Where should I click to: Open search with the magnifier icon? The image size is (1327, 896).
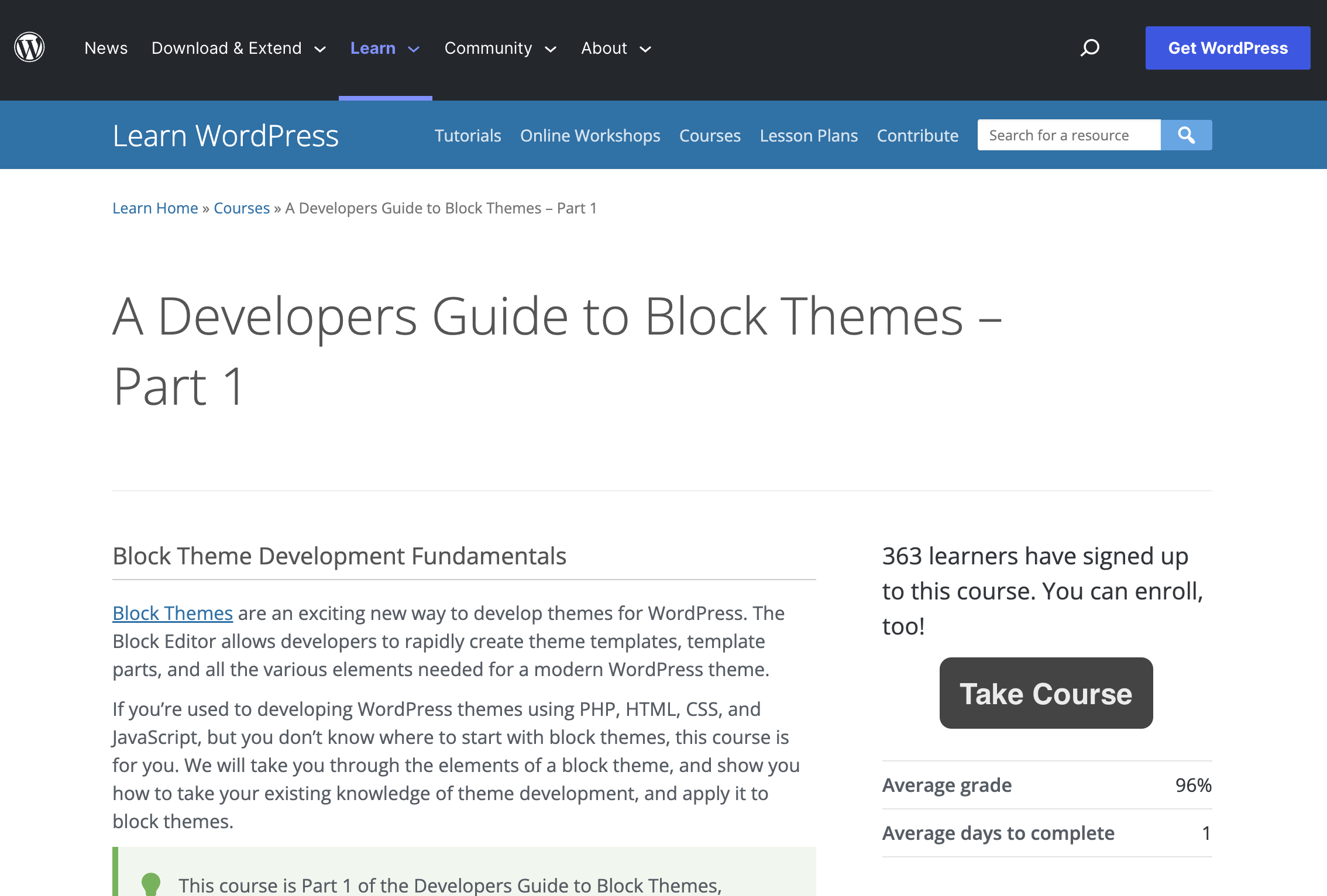1090,47
